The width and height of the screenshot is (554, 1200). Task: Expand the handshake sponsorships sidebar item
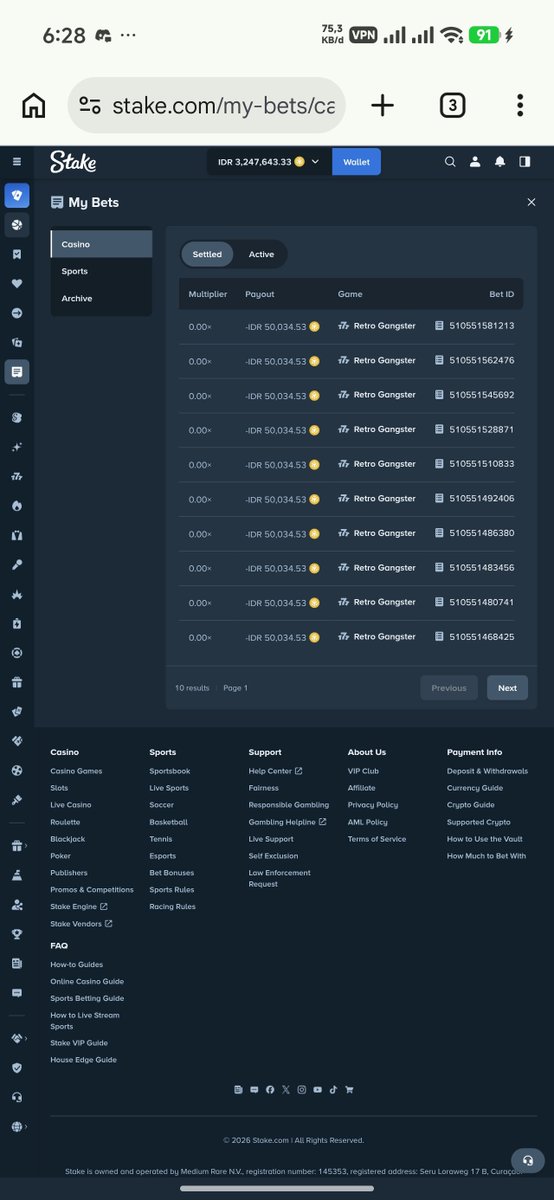click(17, 1038)
